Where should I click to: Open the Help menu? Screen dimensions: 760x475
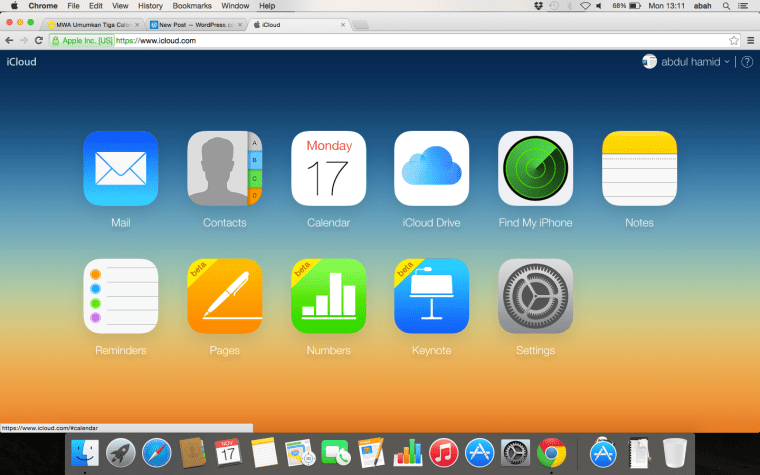[x=267, y=6]
